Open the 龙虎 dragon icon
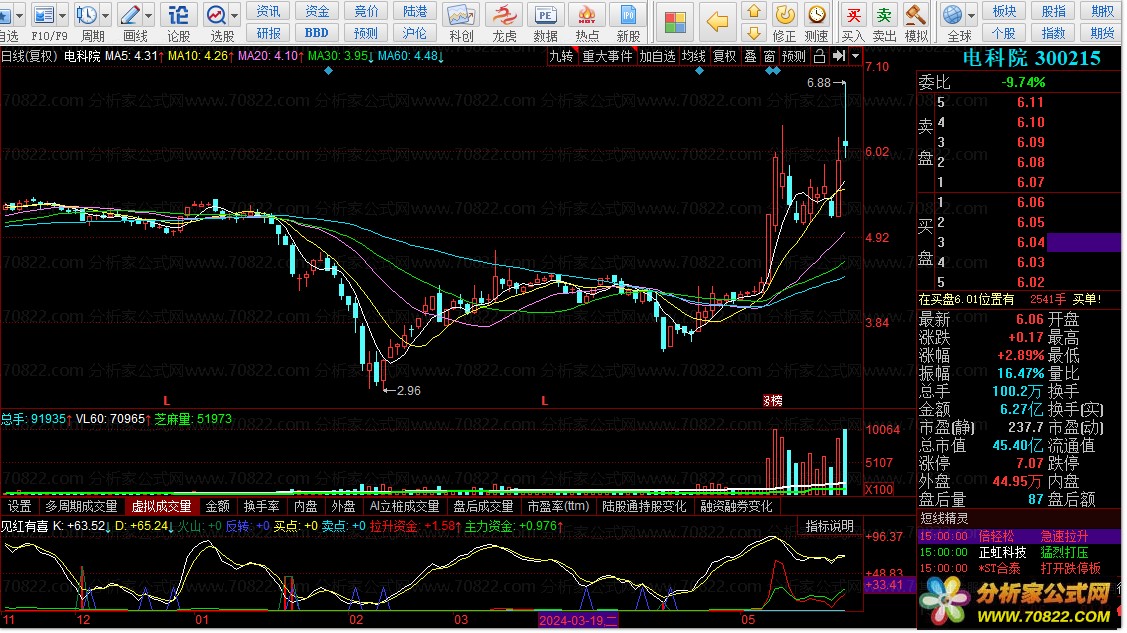1127x633 pixels. [503, 15]
